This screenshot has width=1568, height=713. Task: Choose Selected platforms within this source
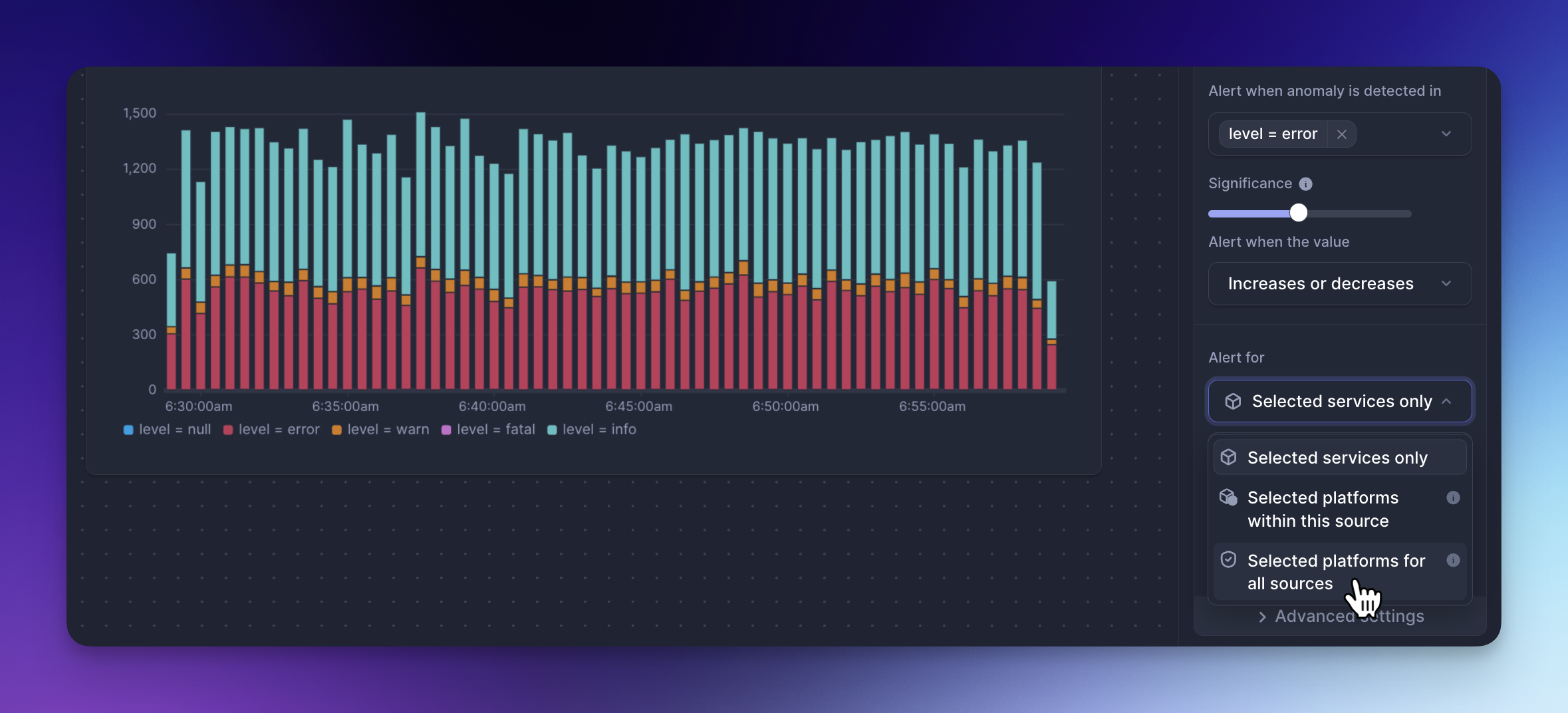[x=1340, y=509]
